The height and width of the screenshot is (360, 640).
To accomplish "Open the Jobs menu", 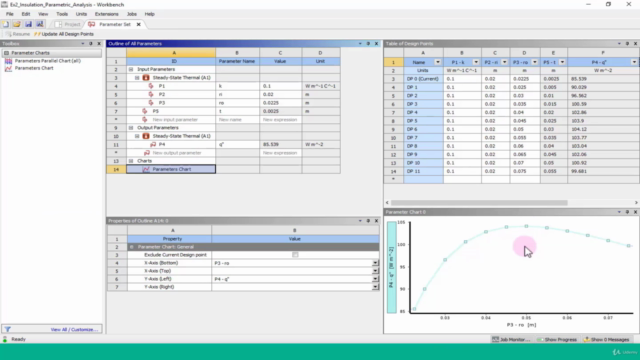I will tap(131, 14).
